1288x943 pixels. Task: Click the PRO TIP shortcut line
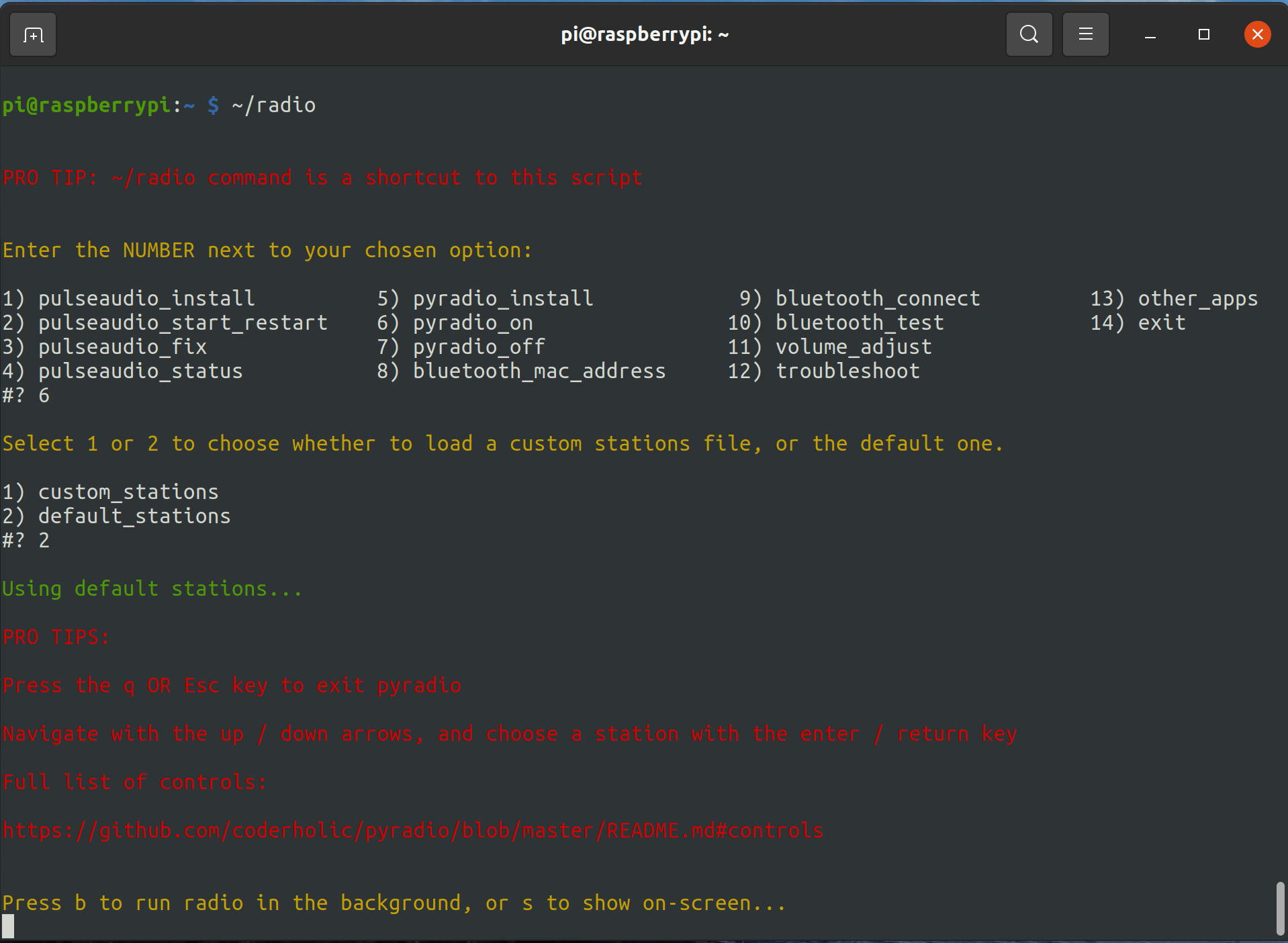pos(322,178)
